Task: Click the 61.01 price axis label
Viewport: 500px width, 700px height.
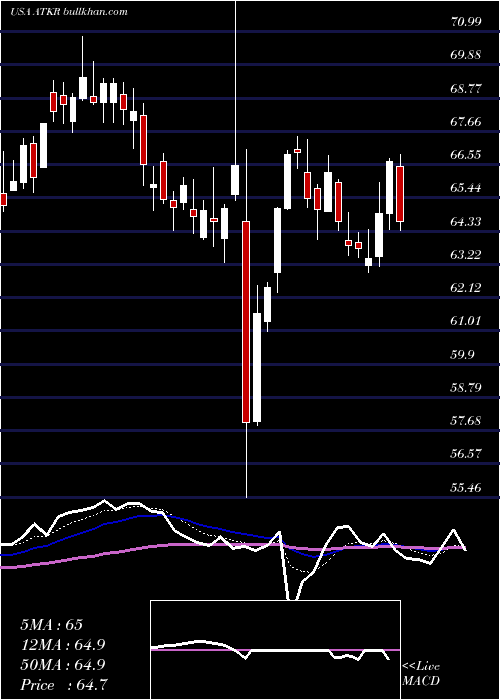Action: click(466, 321)
